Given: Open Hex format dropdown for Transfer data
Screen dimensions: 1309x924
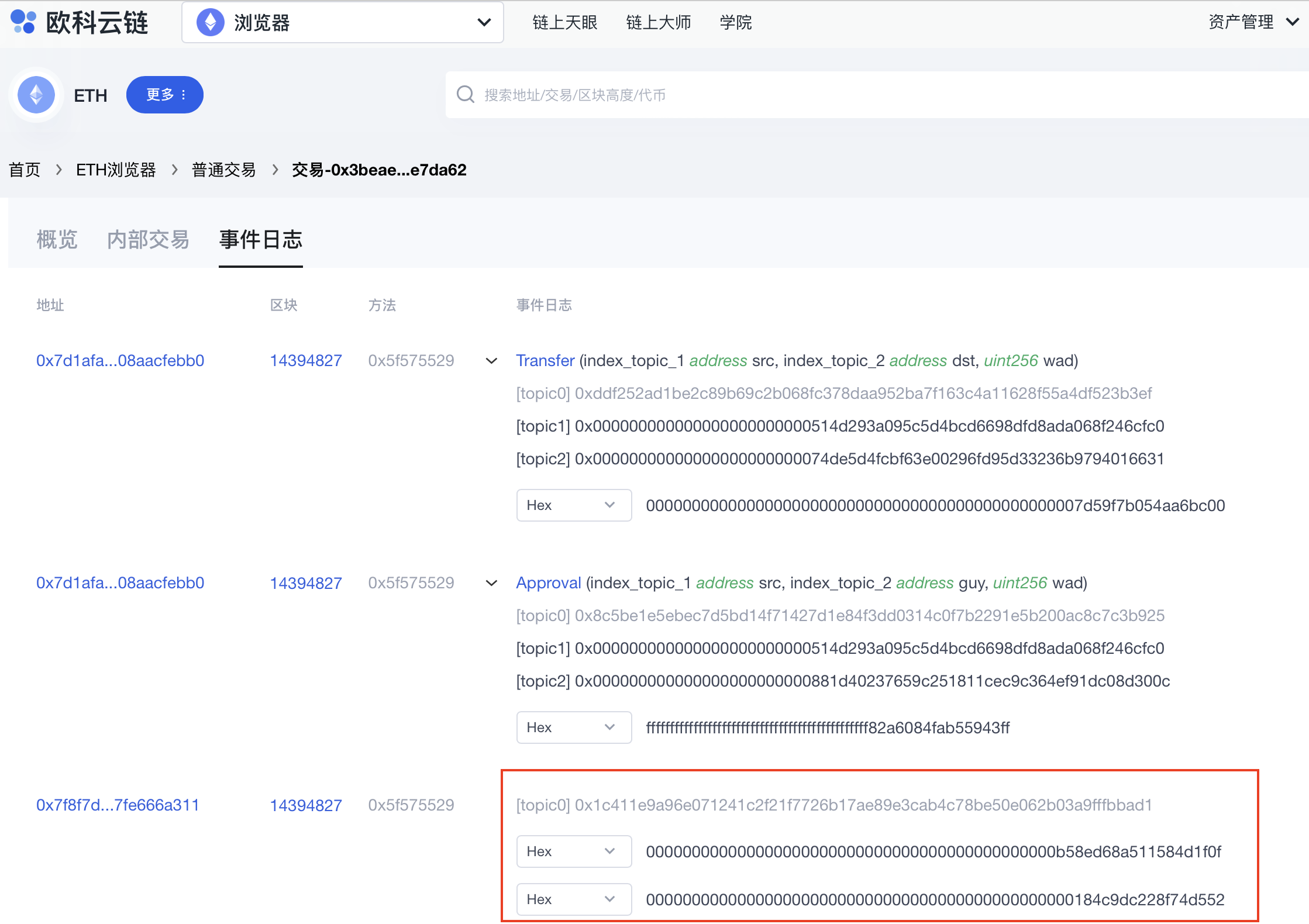Looking at the screenshot, I should (573, 505).
